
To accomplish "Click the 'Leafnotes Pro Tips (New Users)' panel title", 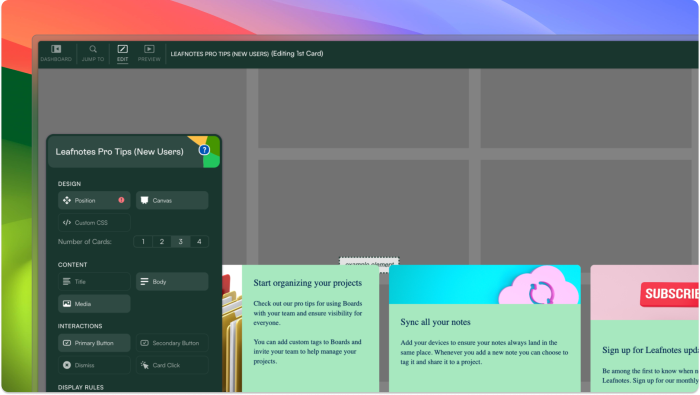I will pyautogui.click(x=119, y=152).
